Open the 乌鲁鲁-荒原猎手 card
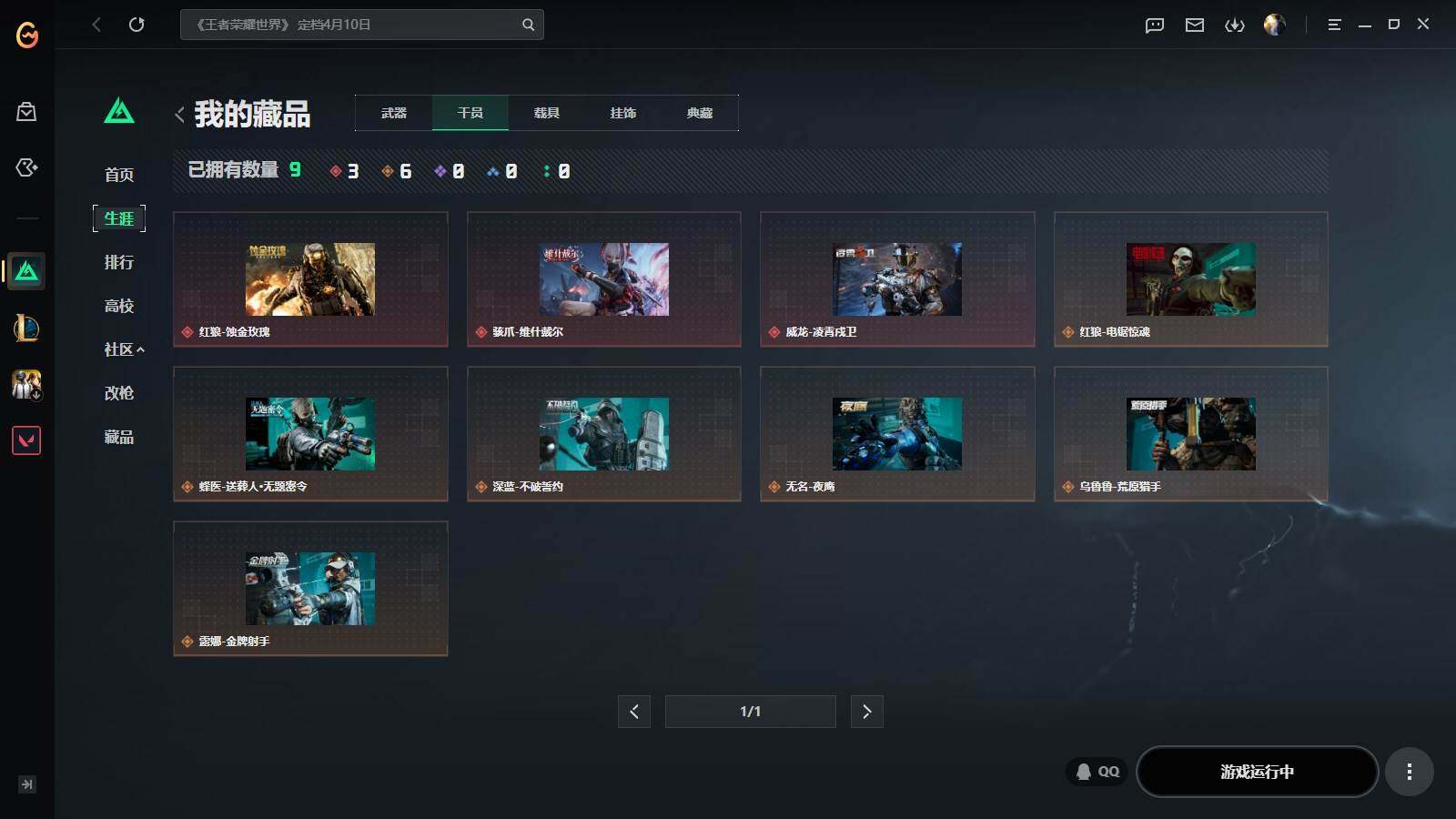 click(1191, 434)
